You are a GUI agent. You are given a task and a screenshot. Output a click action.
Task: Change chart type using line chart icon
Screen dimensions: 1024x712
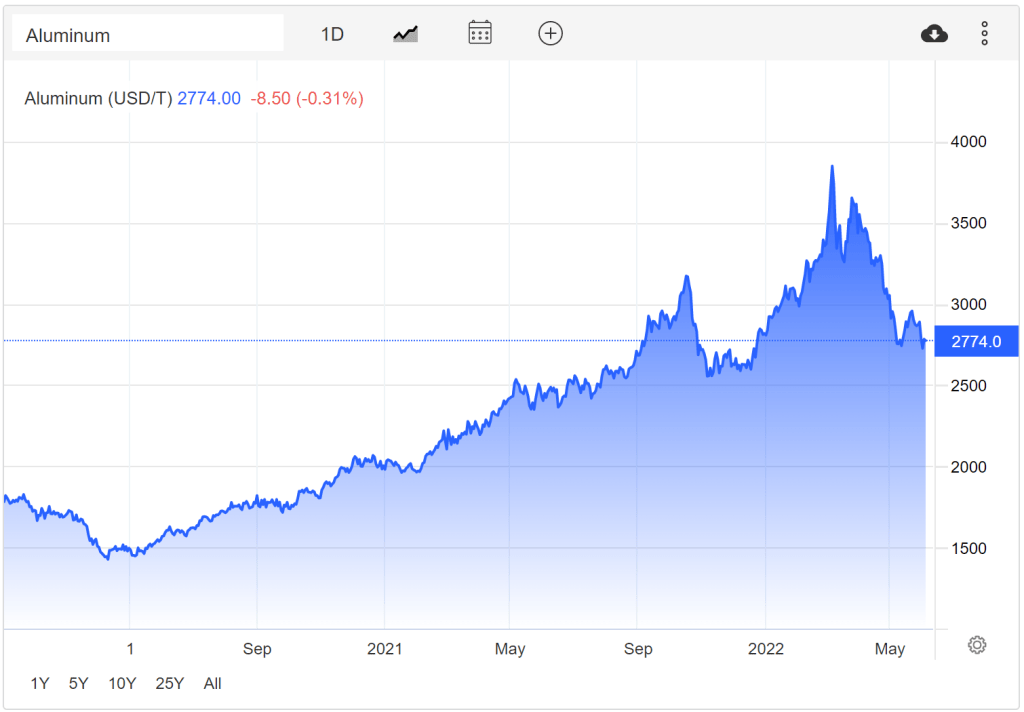point(405,34)
